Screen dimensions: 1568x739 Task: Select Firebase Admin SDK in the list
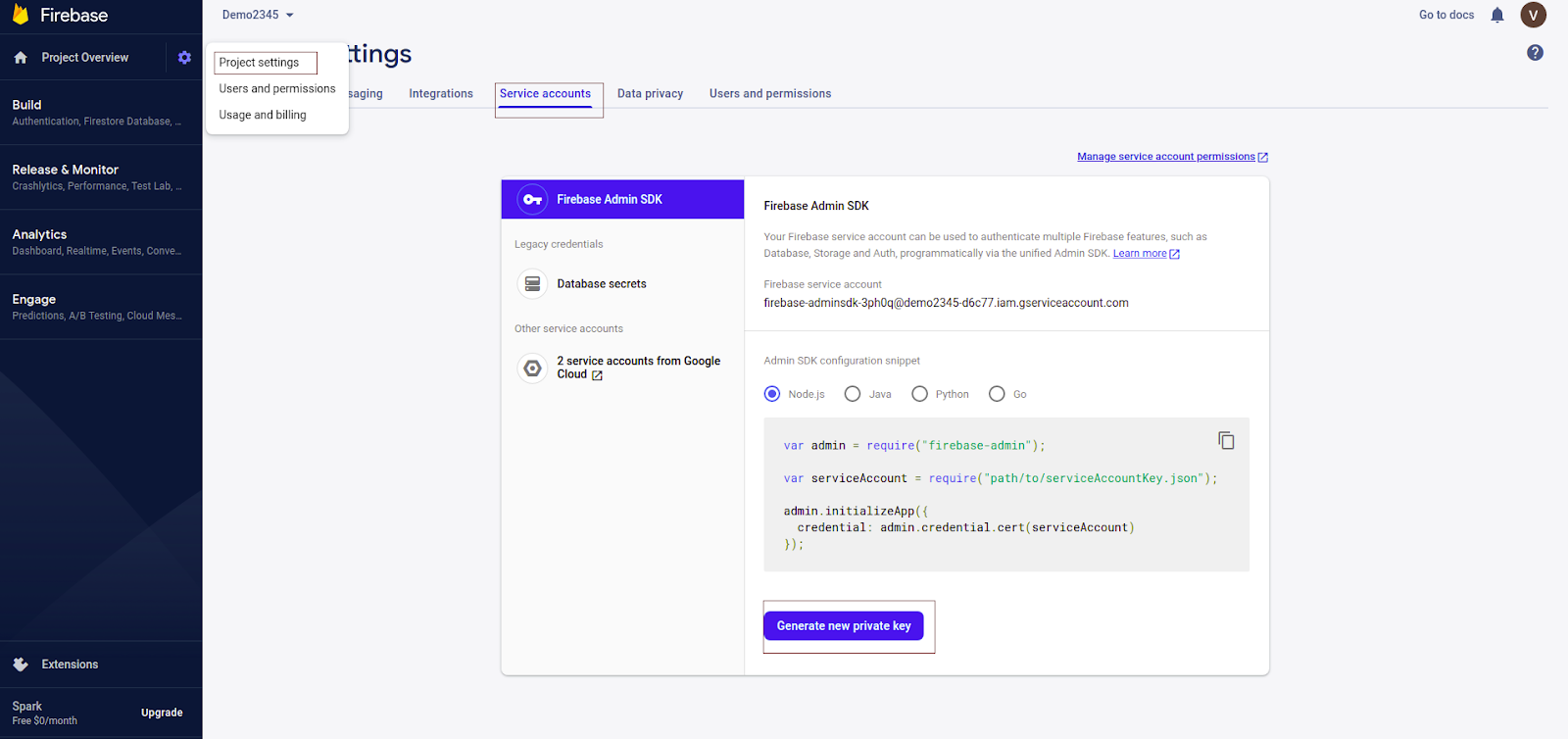pyautogui.click(x=622, y=199)
